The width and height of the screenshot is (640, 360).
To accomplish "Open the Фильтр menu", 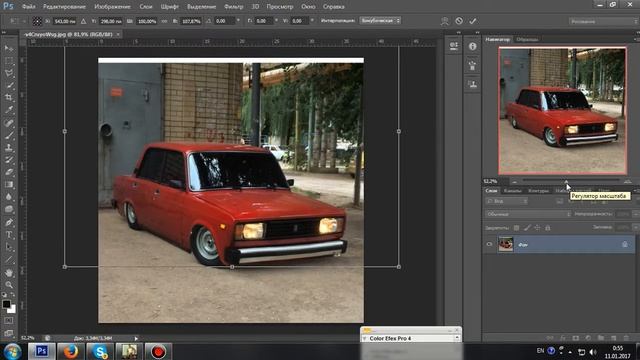I will pyautogui.click(x=233, y=7).
